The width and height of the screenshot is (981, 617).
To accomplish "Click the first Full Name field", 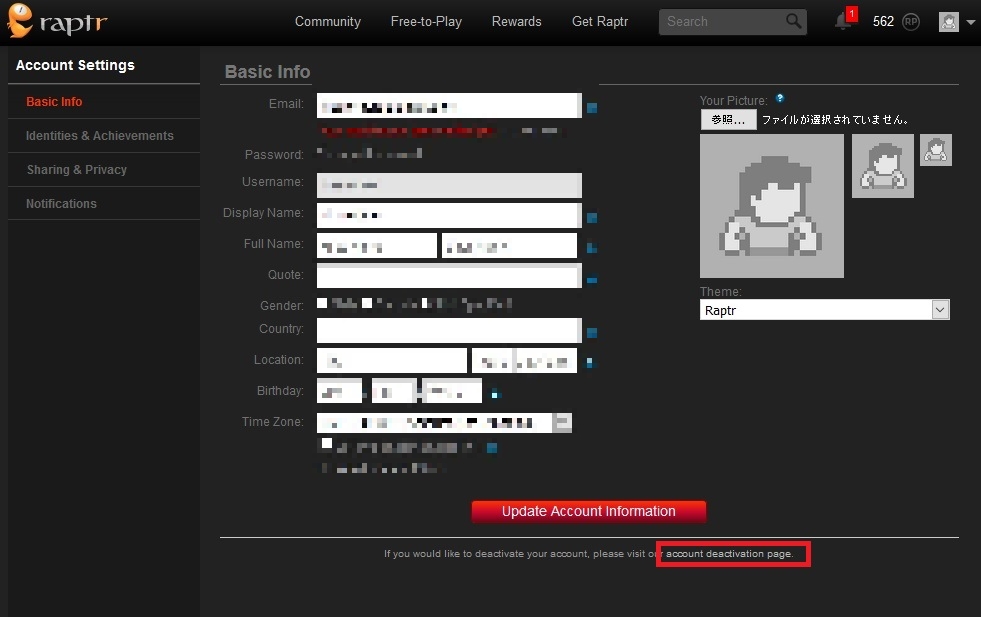I will pyautogui.click(x=377, y=245).
